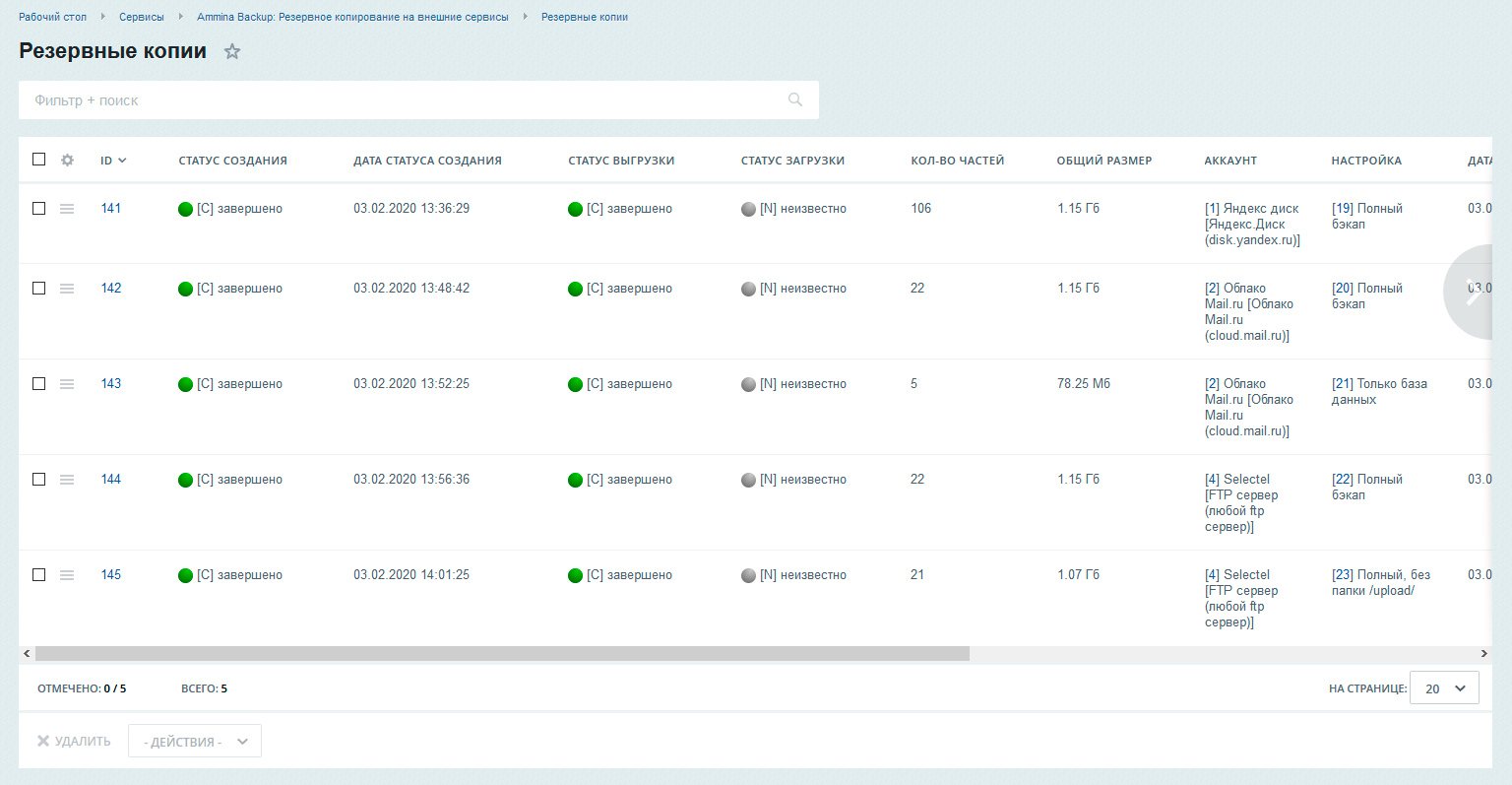
Task: Click the search magnifier icon
Action: point(795,99)
